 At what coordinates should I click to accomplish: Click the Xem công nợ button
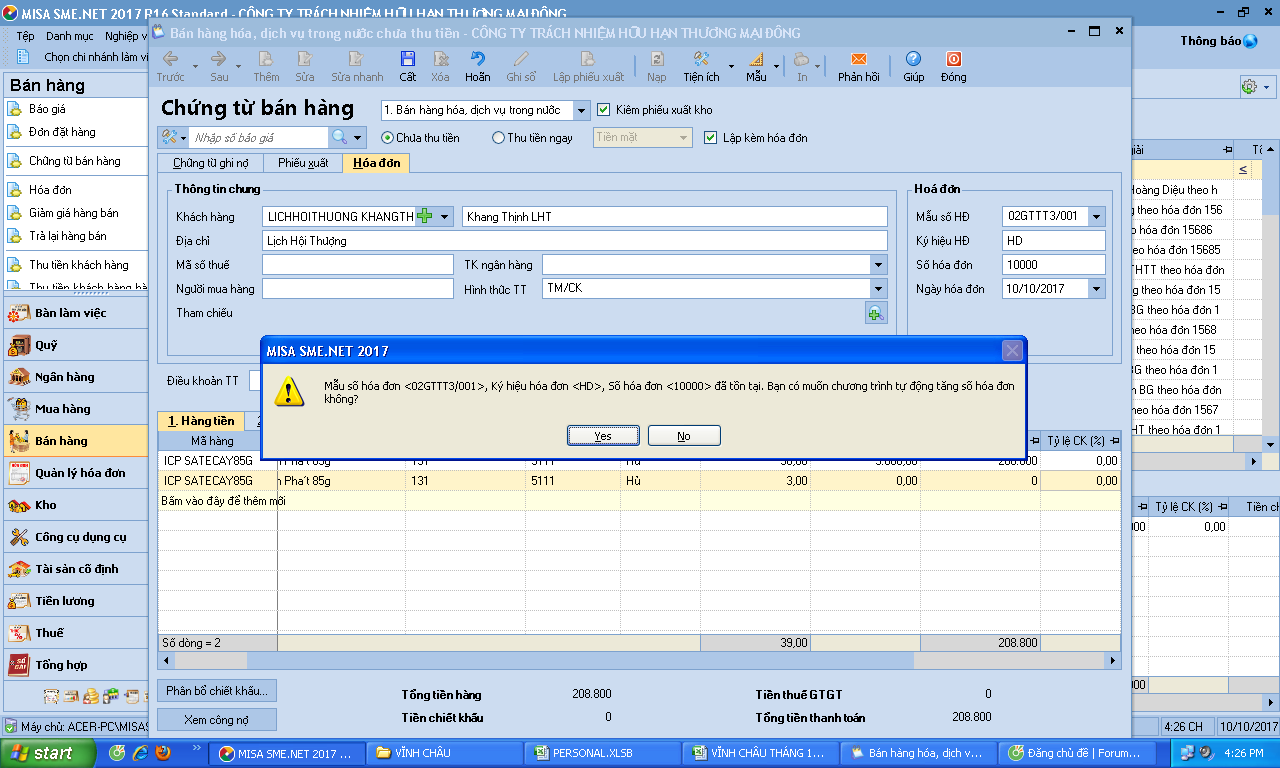coord(217,719)
